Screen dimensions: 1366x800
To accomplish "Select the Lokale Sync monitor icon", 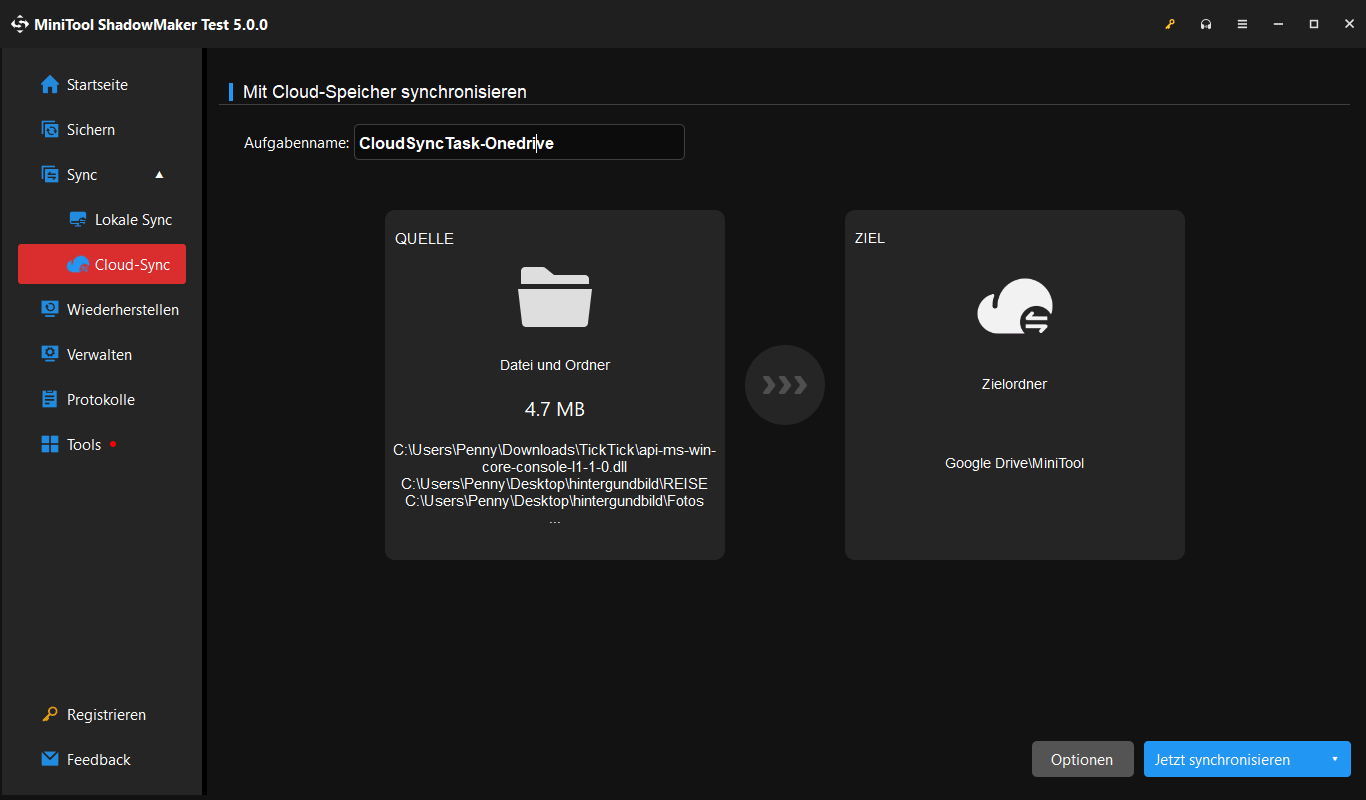I will (78, 220).
